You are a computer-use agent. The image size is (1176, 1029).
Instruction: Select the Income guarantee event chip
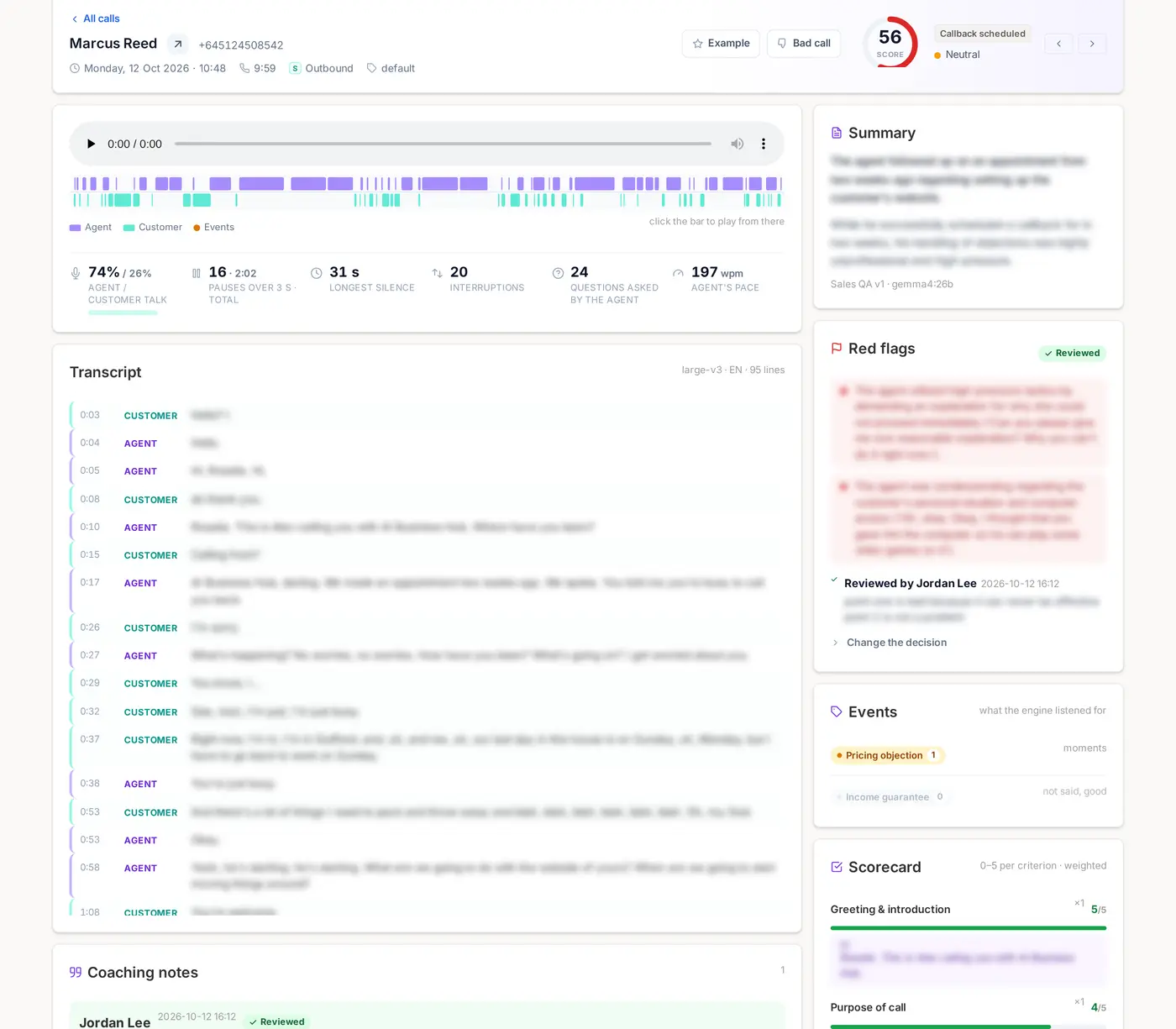click(x=890, y=797)
